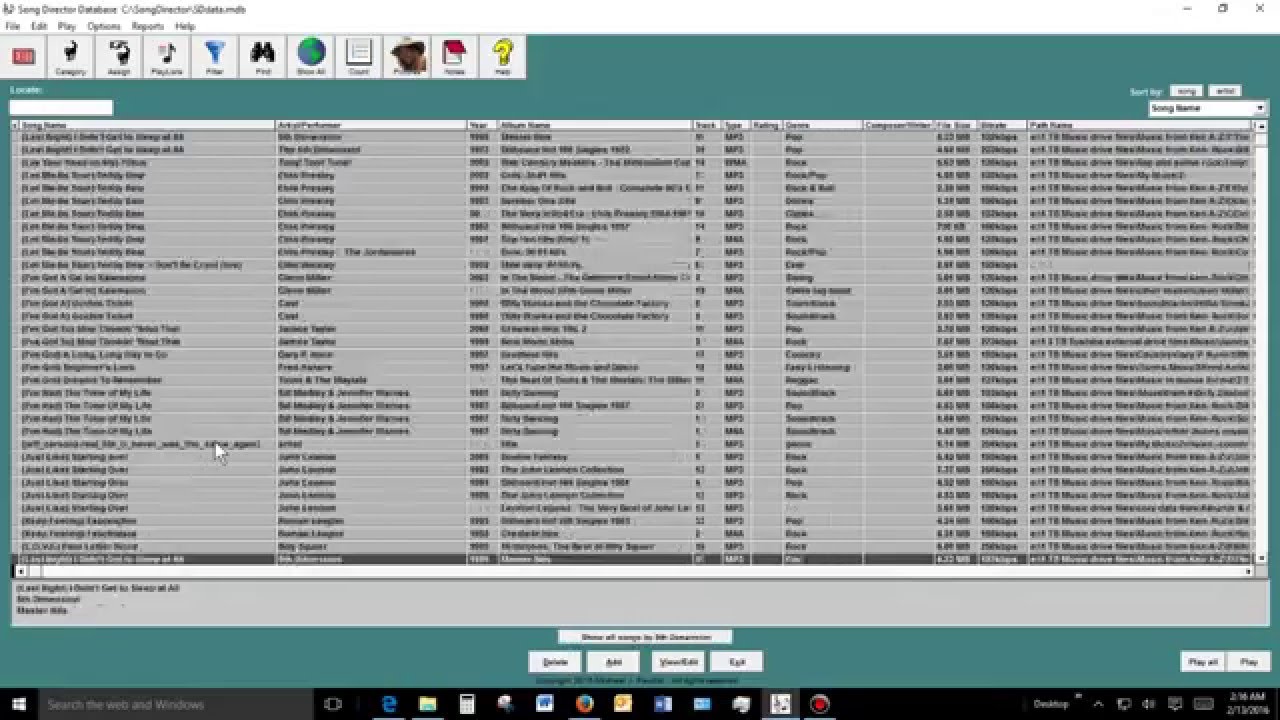Click the vertical scrollbar down arrow

[1261, 558]
